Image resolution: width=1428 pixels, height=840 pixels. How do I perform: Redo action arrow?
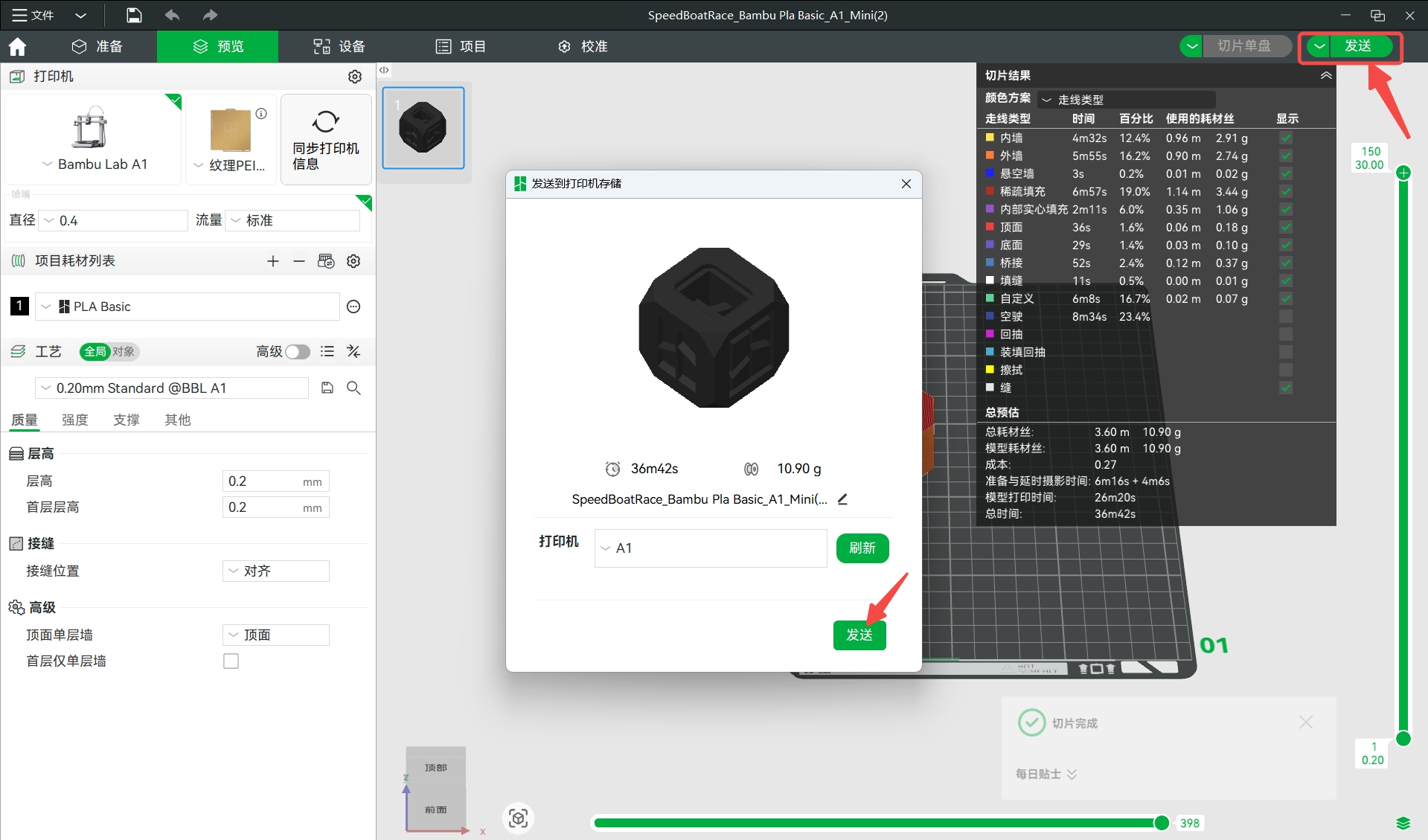coord(210,15)
